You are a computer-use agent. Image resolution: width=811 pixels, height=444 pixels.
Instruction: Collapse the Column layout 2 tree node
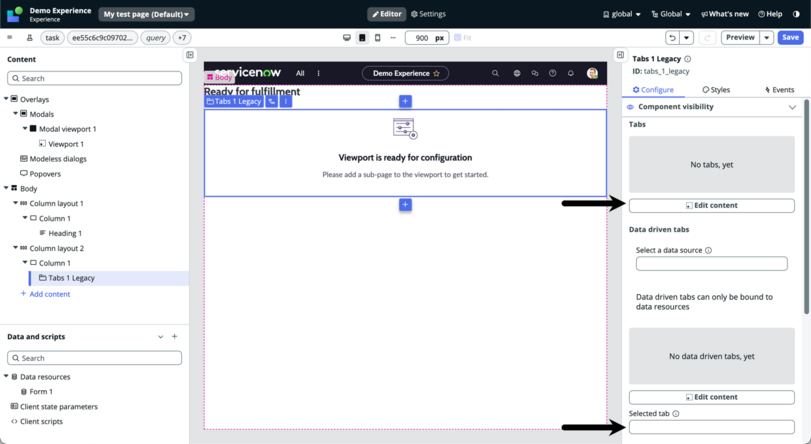pyautogui.click(x=16, y=248)
